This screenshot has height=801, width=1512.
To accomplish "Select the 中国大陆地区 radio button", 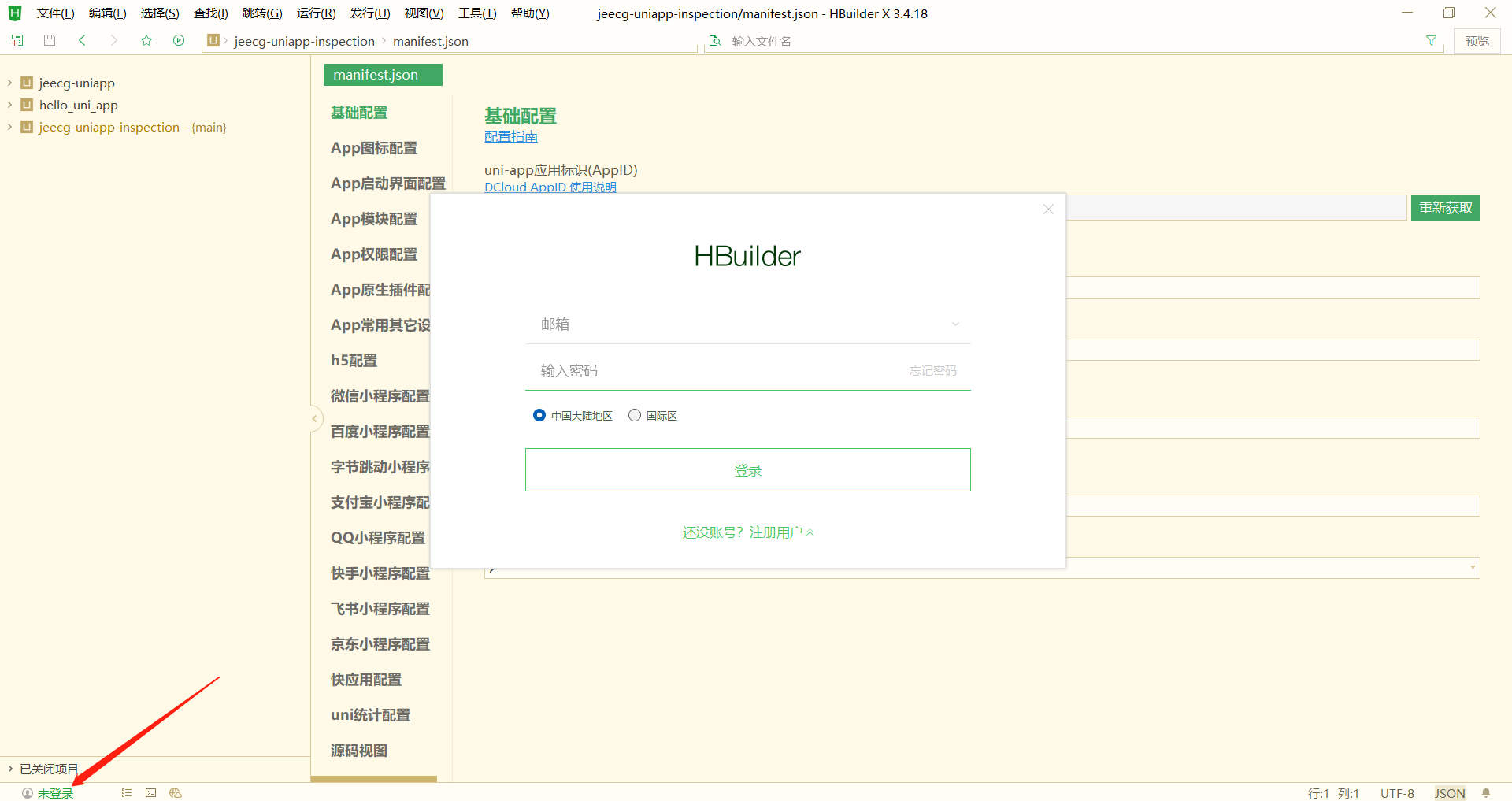I will [539, 415].
